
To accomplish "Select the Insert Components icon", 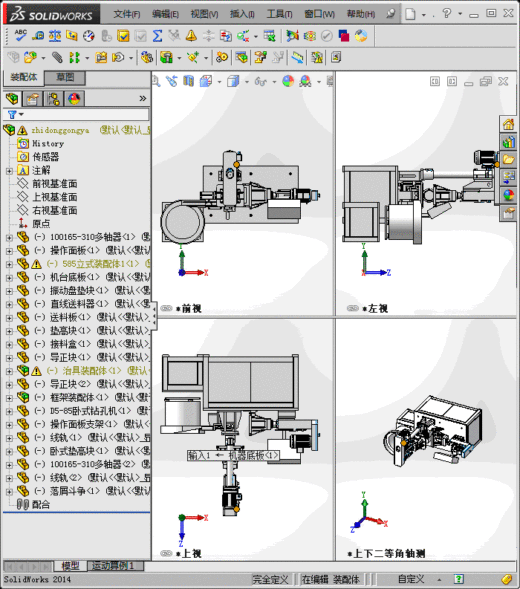I will point(30,57).
